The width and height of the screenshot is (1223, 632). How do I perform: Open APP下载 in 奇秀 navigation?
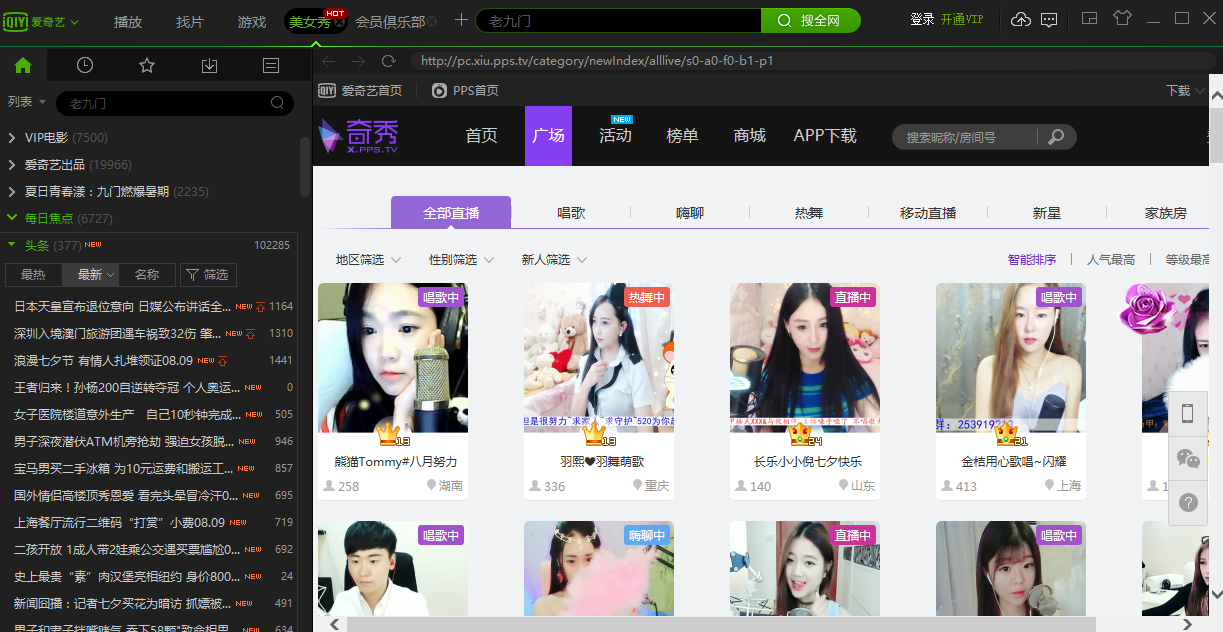pos(825,136)
